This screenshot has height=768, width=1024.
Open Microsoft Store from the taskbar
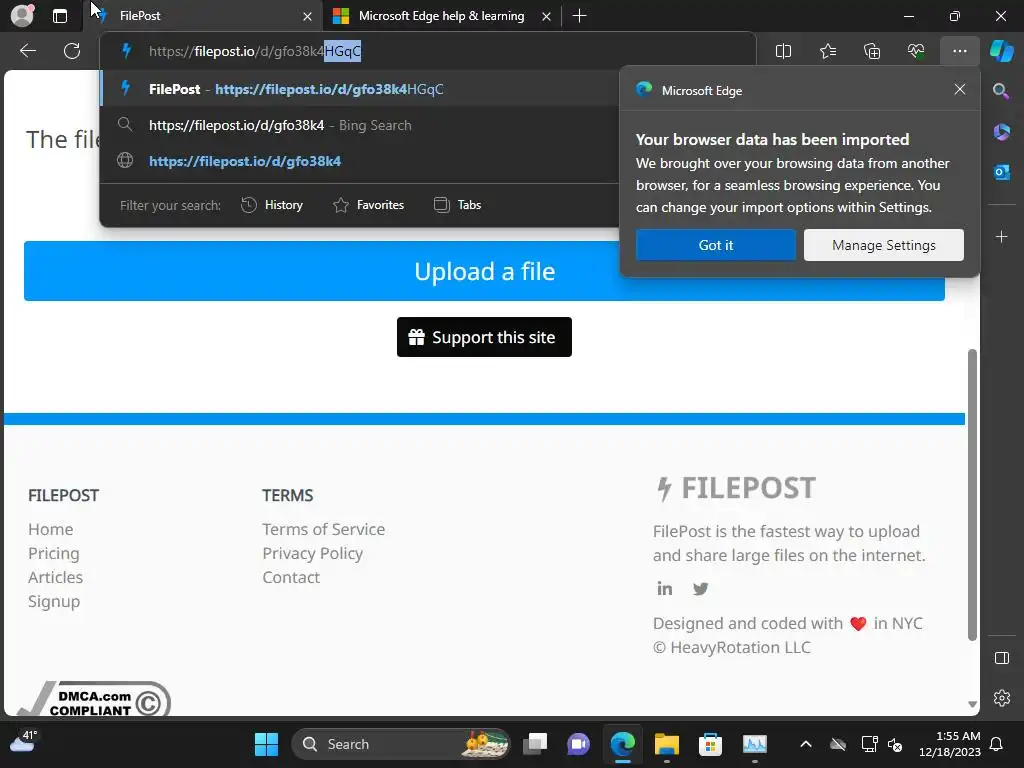[710, 744]
